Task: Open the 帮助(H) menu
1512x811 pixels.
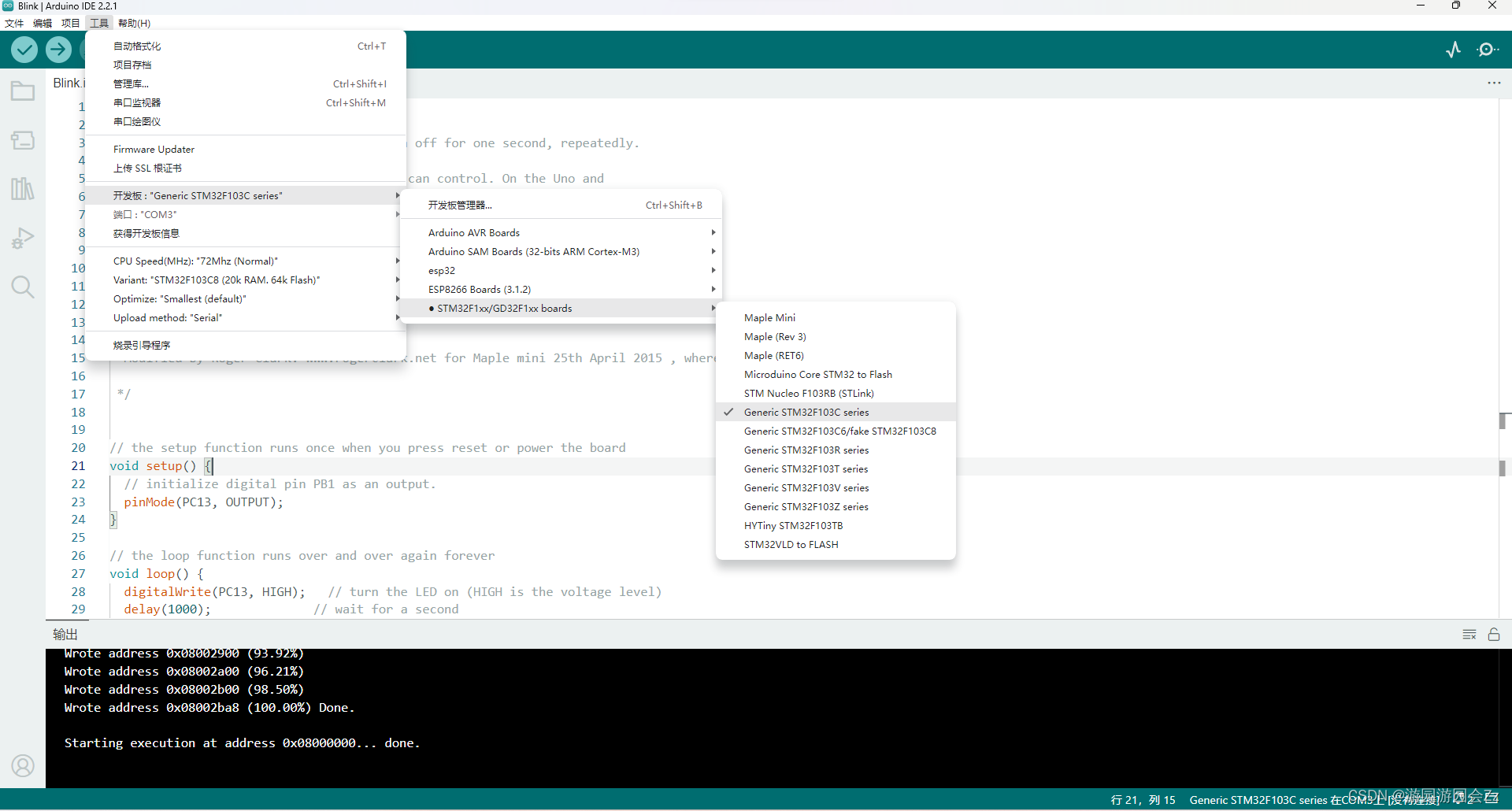Action: pyautogui.click(x=134, y=23)
